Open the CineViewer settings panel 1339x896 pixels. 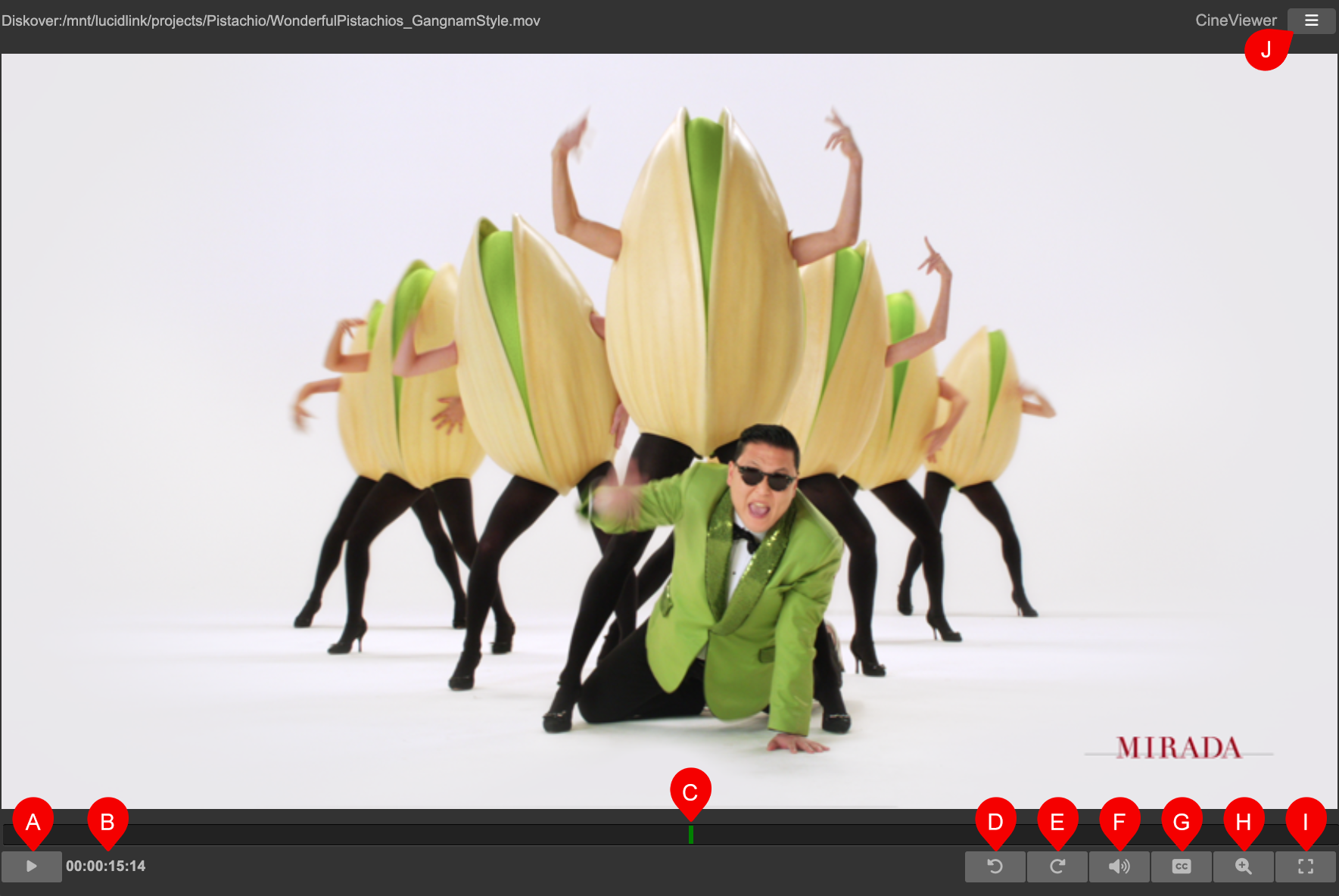(1311, 20)
